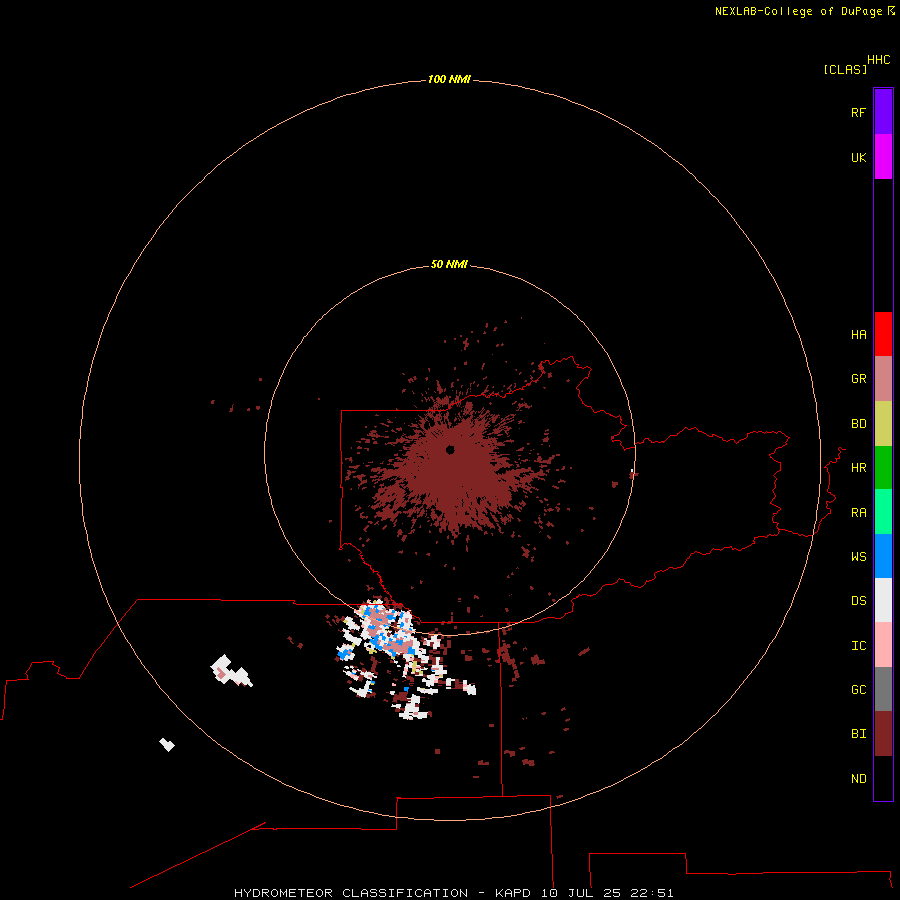The width and height of the screenshot is (900, 900).
Task: Click the HR legend label
Action: [858, 468]
